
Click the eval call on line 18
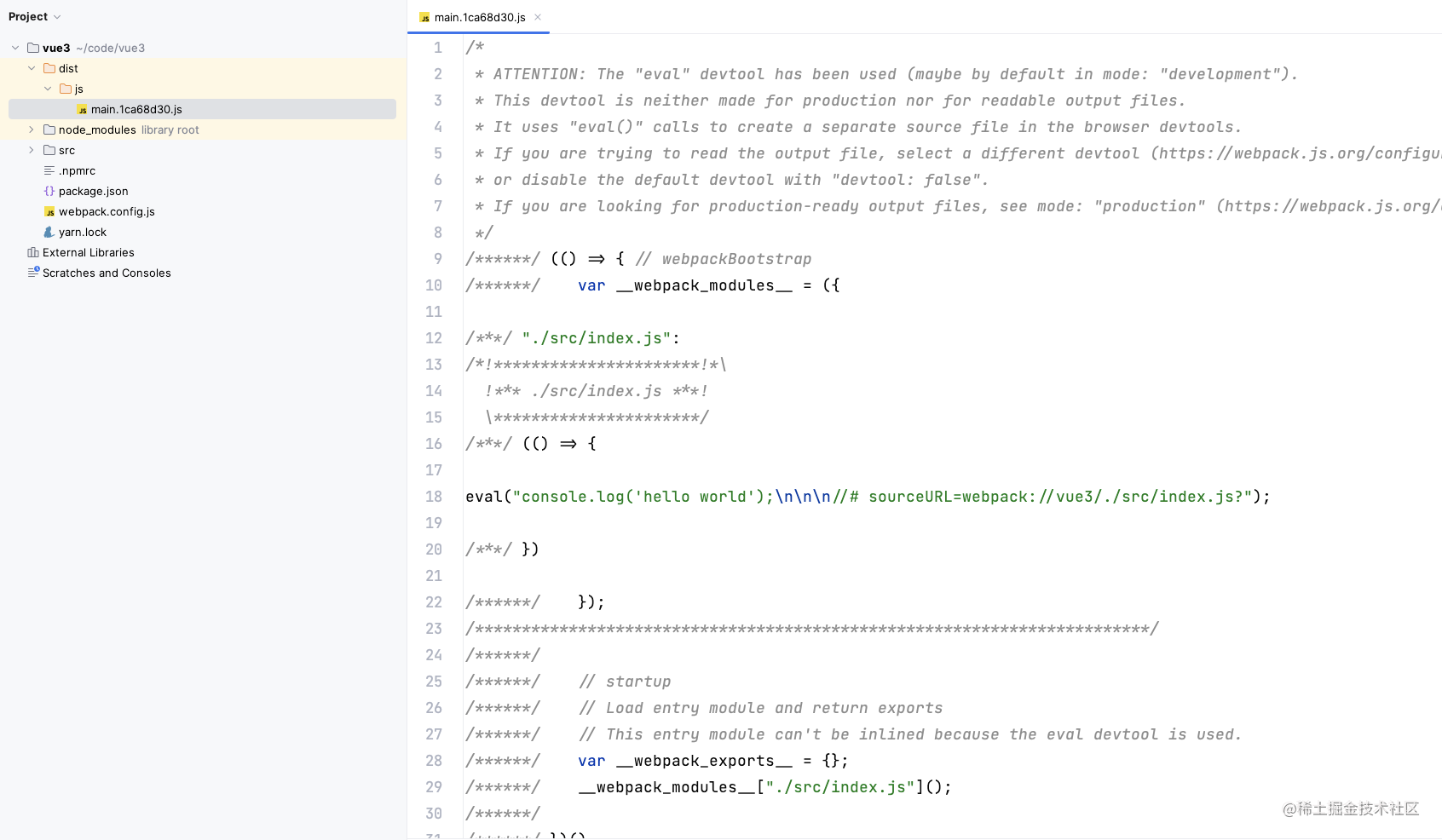pos(484,497)
